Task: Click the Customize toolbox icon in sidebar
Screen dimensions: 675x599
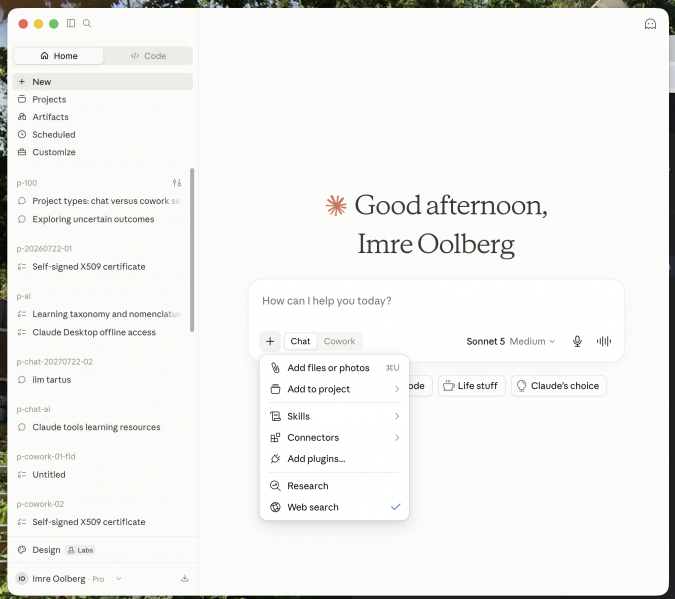Action: (x=22, y=152)
